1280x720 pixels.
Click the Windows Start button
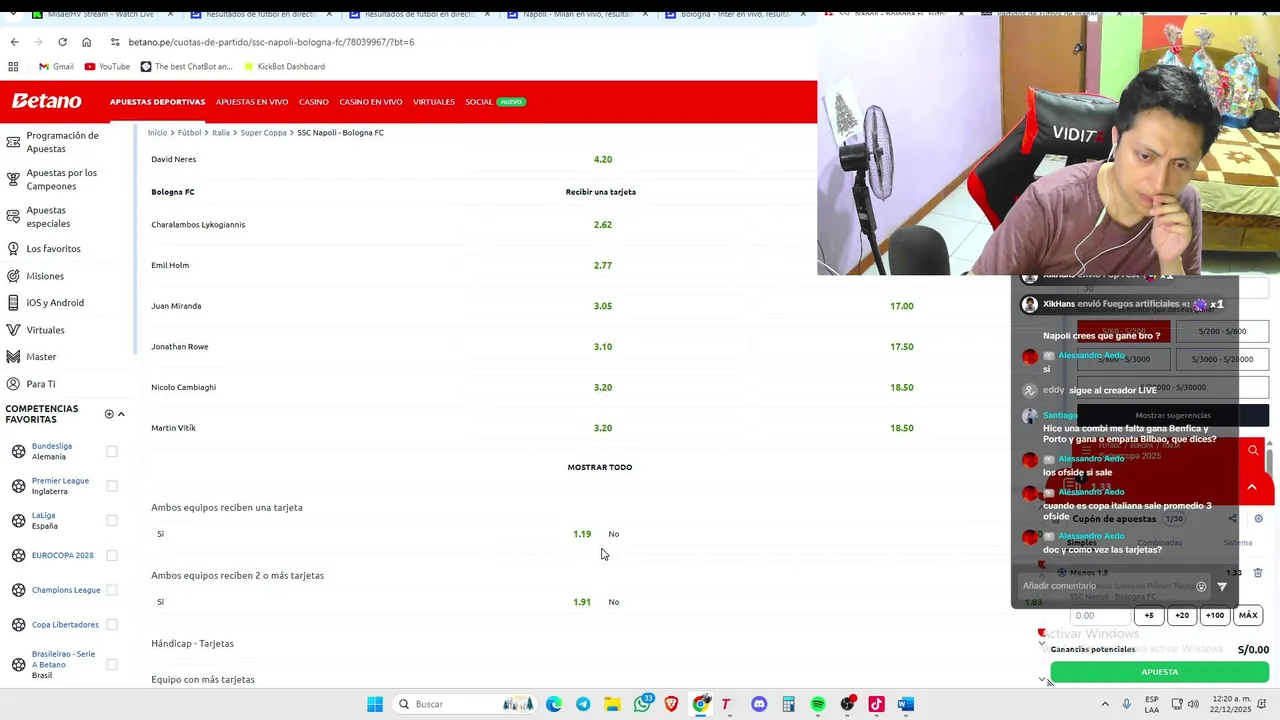click(x=375, y=704)
